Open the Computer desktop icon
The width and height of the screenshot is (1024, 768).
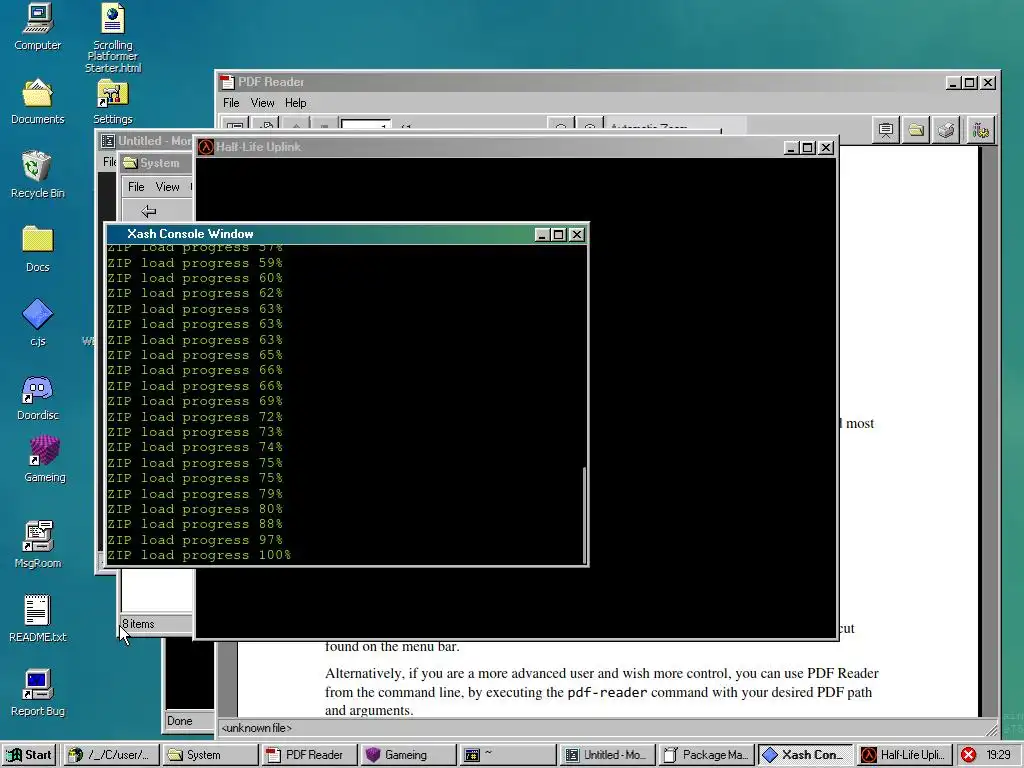37,27
